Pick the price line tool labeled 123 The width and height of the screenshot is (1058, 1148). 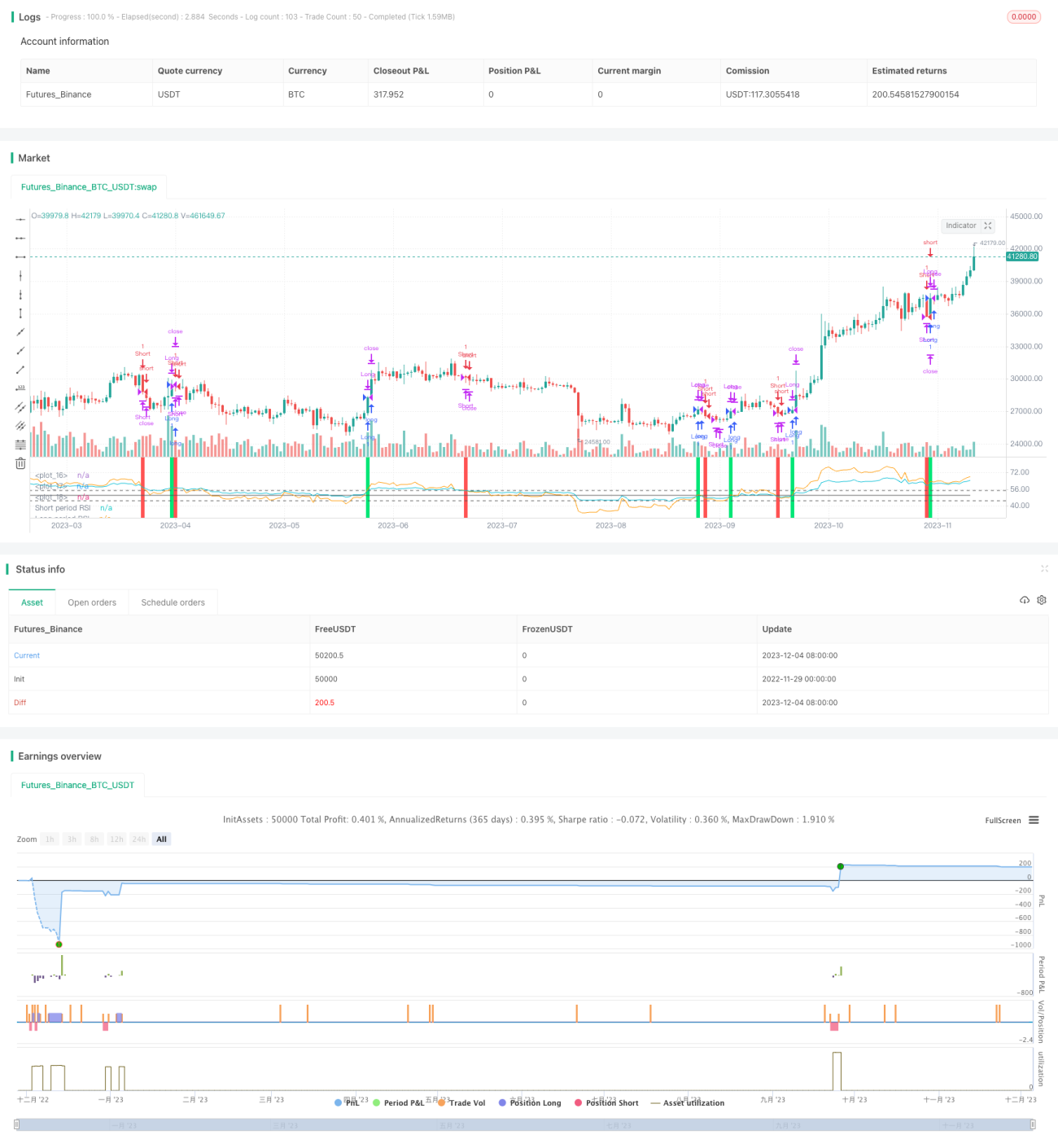click(x=20, y=388)
